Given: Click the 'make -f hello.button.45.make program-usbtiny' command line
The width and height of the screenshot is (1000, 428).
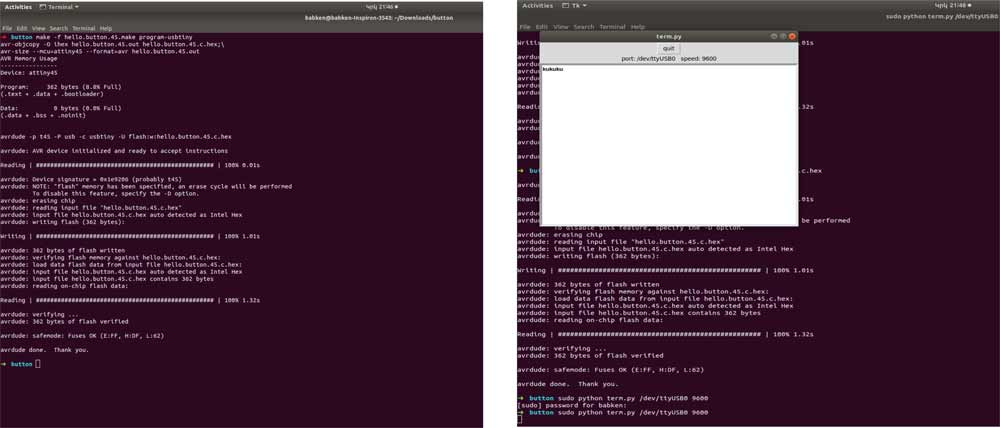Looking at the screenshot, I should click(115, 37).
